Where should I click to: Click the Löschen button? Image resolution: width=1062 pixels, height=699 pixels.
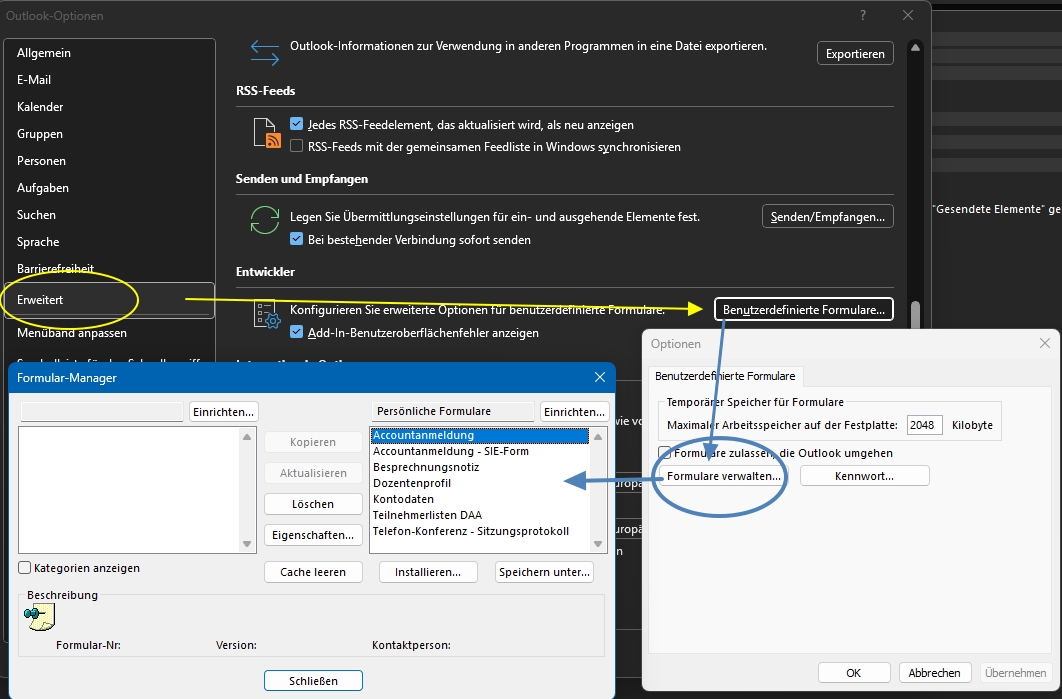click(313, 504)
